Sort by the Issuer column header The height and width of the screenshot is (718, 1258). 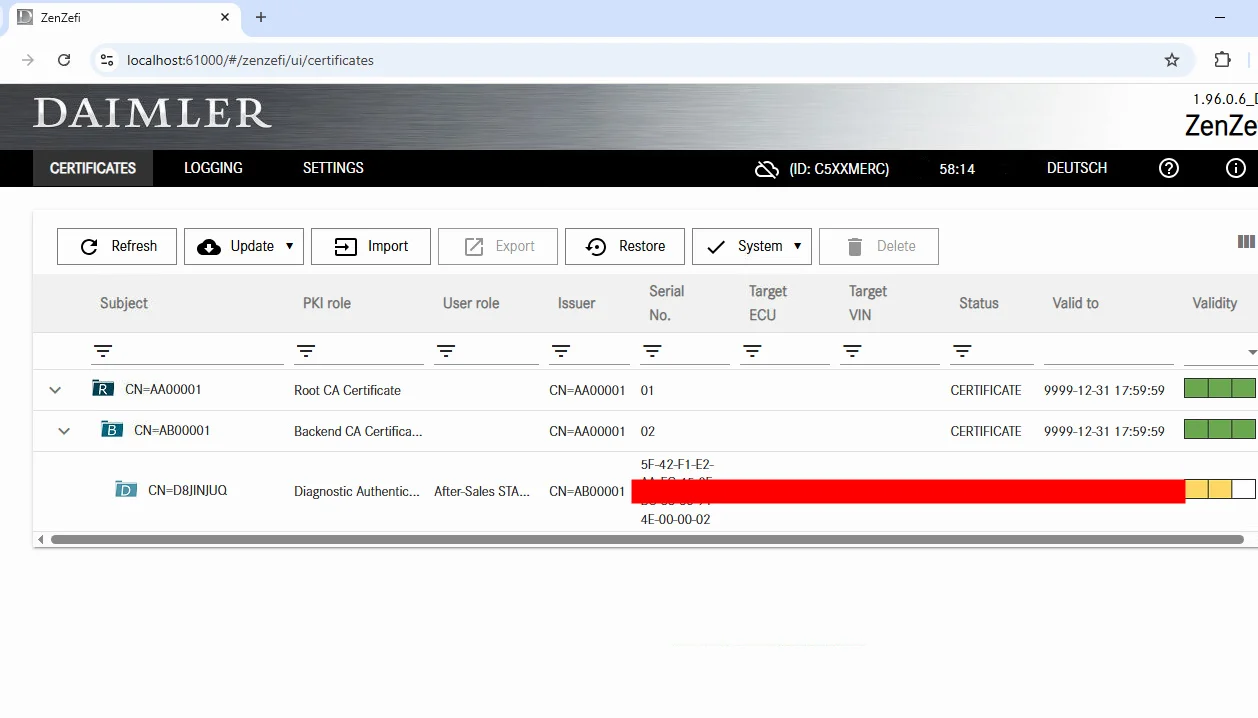[577, 303]
